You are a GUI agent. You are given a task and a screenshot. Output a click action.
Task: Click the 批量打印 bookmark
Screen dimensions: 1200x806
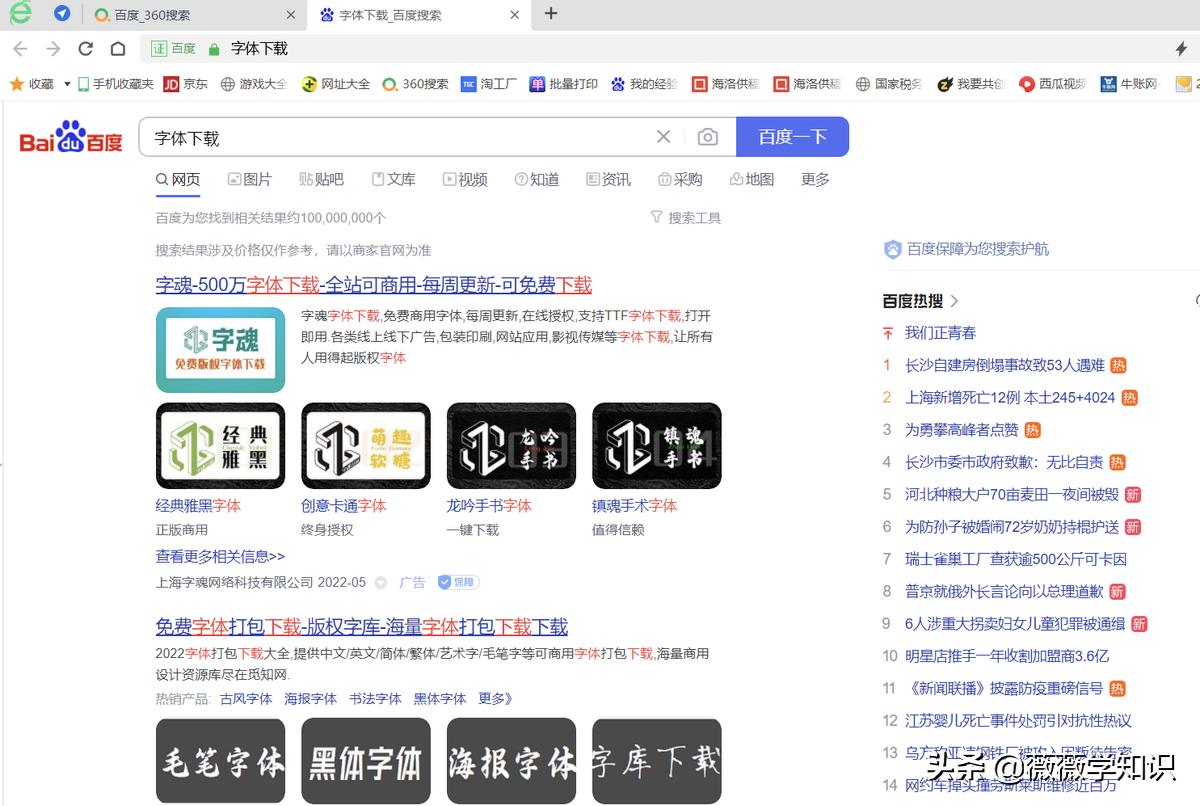[563, 84]
